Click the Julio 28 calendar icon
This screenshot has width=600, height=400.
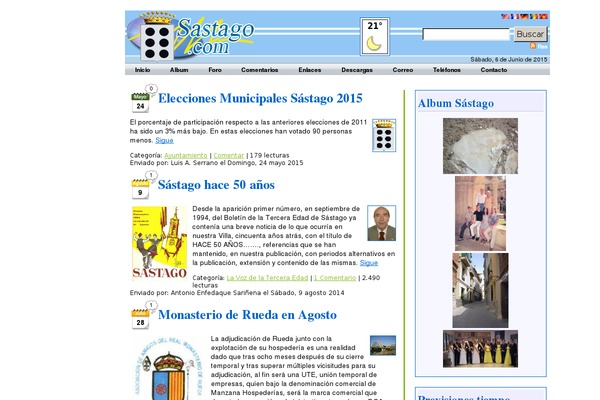coord(140,319)
